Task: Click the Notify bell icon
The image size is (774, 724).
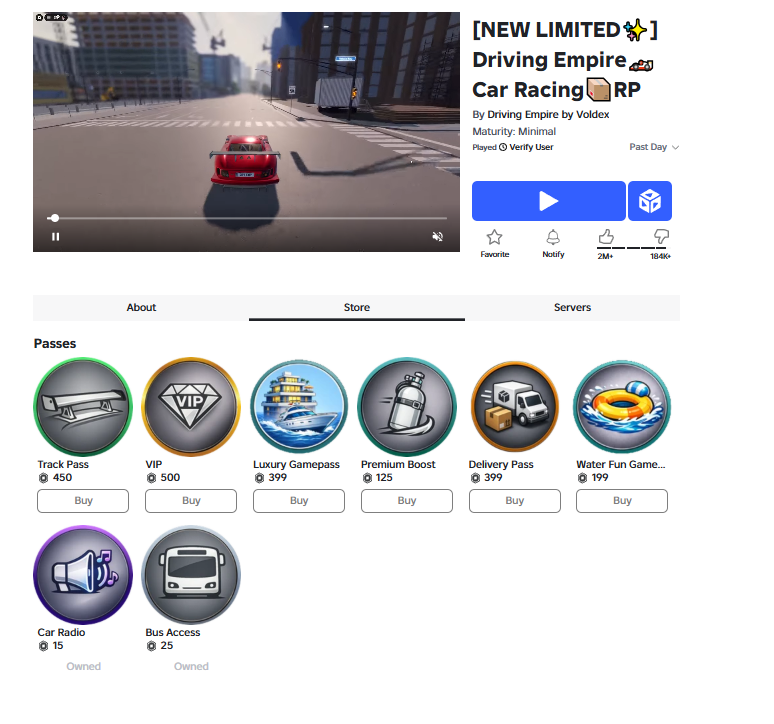Action: click(x=553, y=237)
